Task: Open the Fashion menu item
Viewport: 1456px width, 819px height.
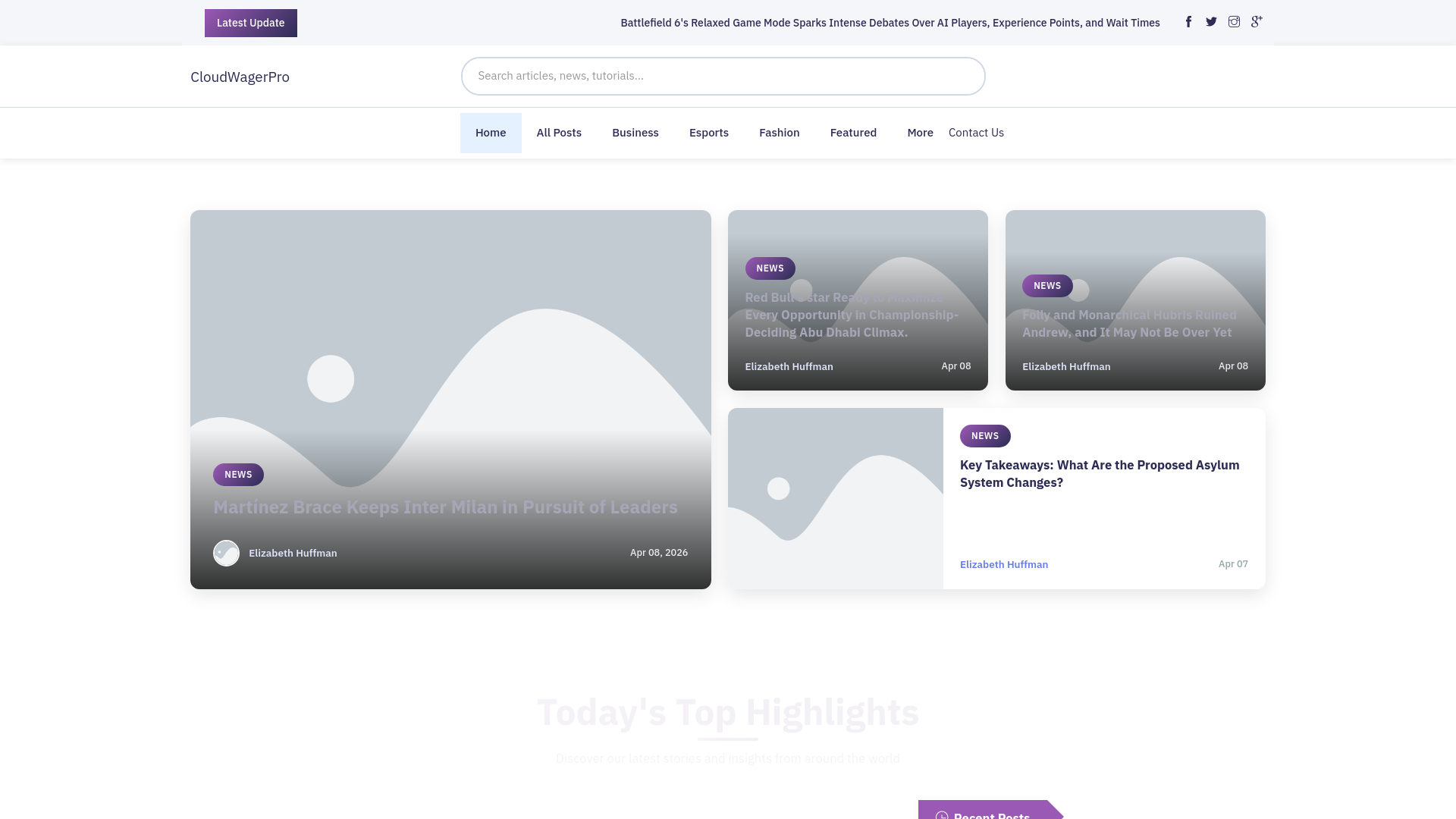Action: 780,133
